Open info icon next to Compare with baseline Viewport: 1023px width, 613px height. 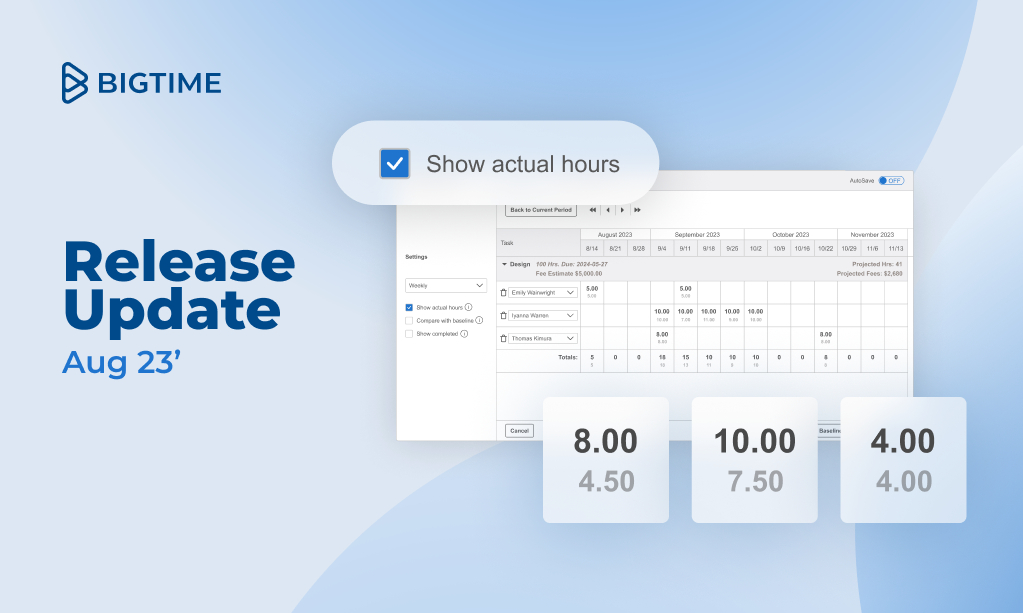coord(480,320)
